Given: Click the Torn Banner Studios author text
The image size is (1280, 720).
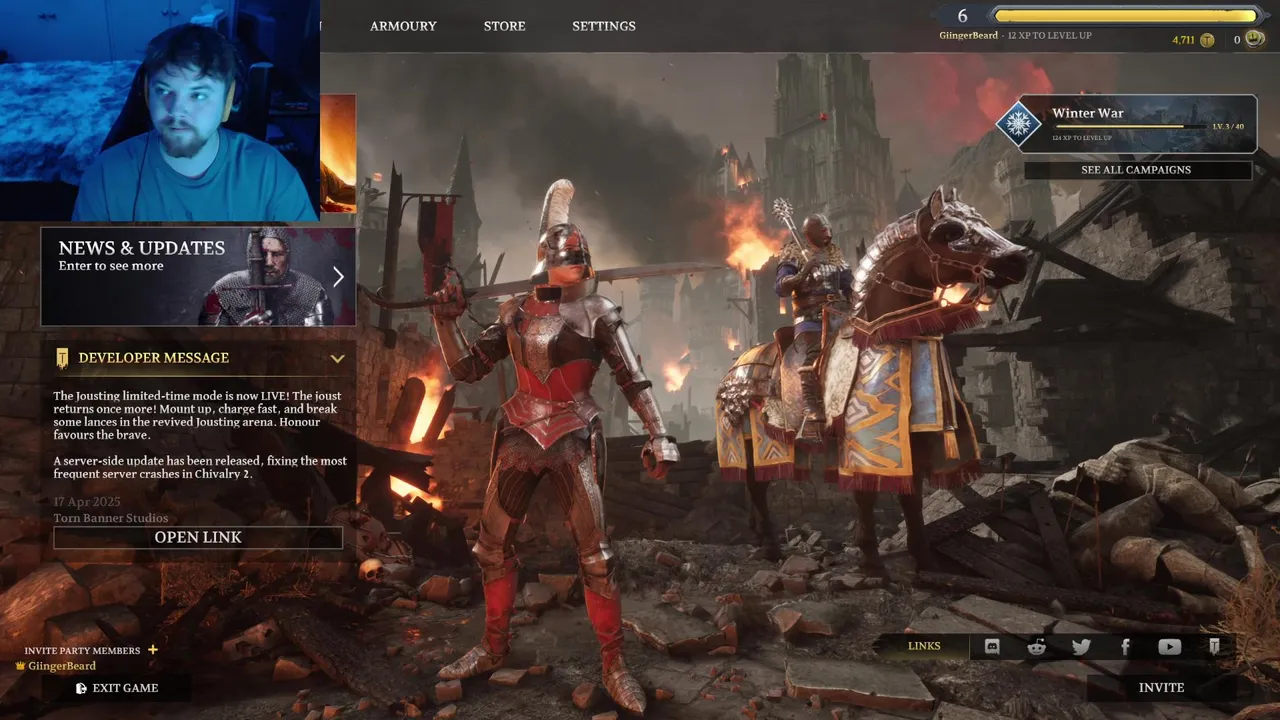Looking at the screenshot, I should tap(111, 518).
